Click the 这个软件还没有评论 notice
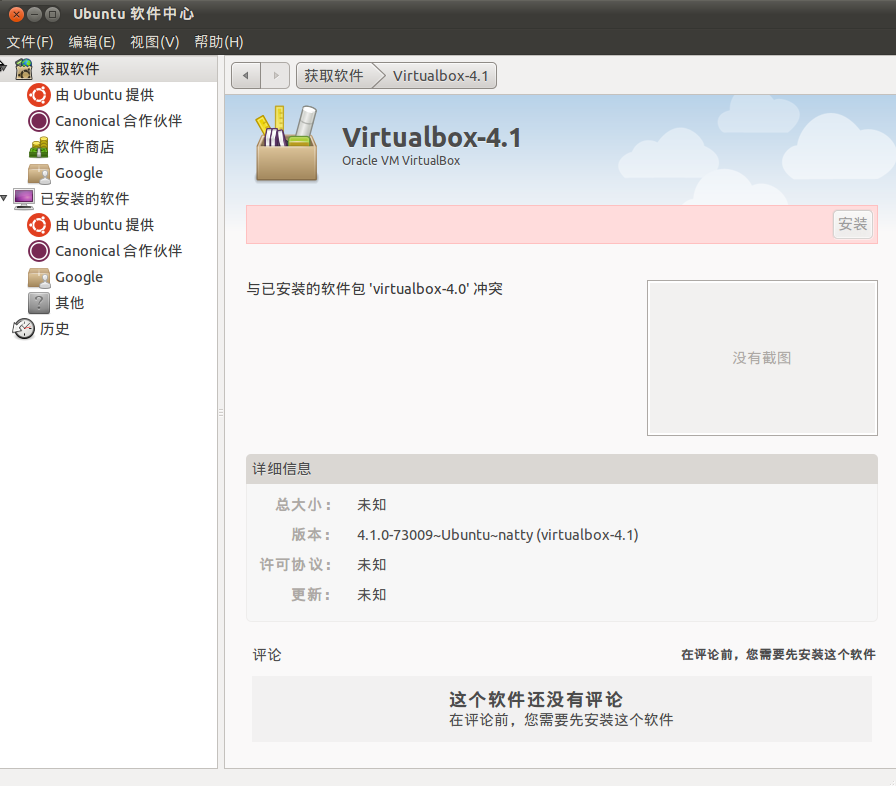The height and width of the screenshot is (786, 896). tap(535, 699)
